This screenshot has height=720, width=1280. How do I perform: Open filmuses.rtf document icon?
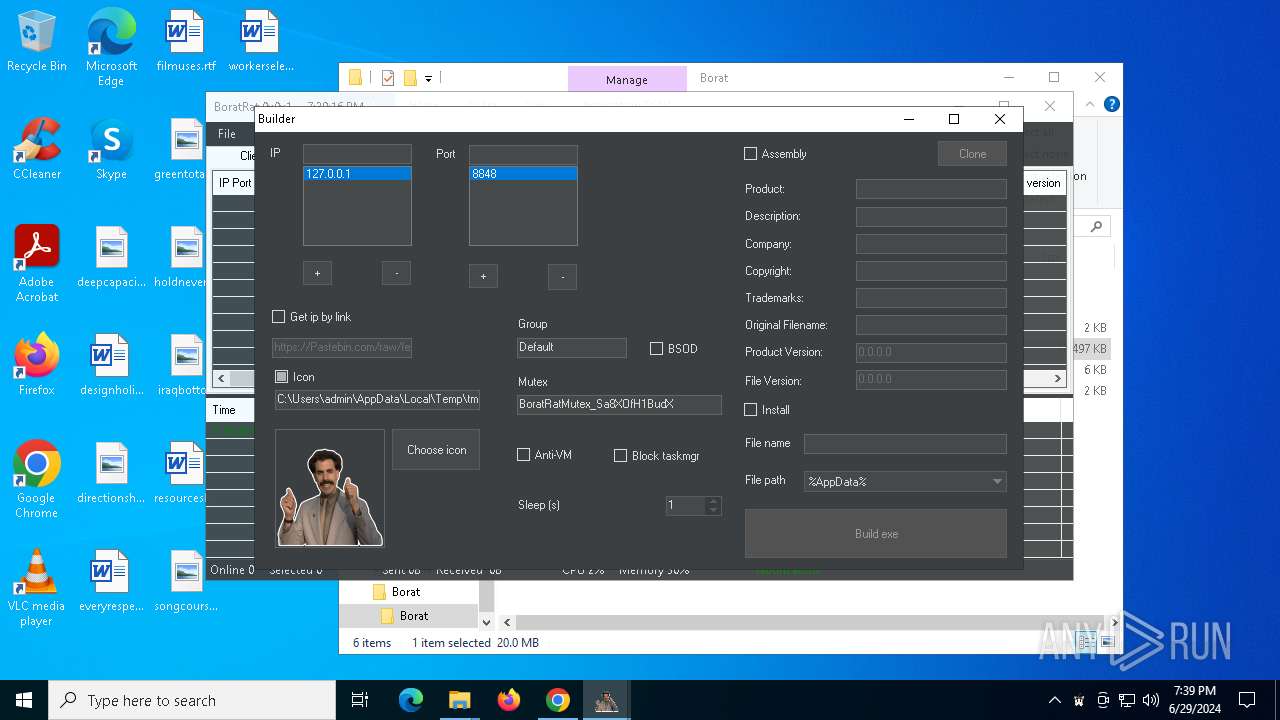[x=186, y=42]
